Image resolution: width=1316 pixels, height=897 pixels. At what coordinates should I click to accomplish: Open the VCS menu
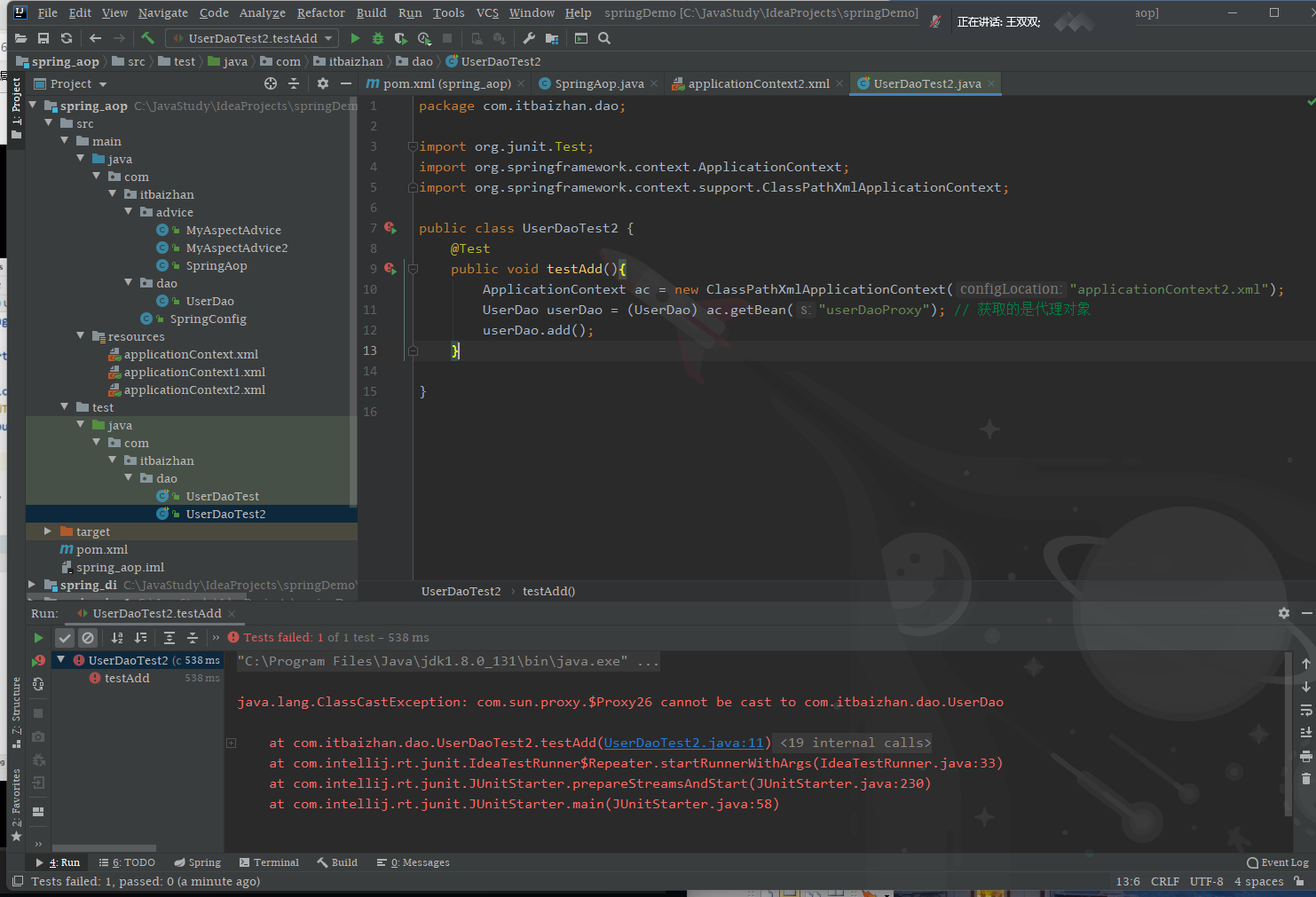pyautogui.click(x=487, y=12)
